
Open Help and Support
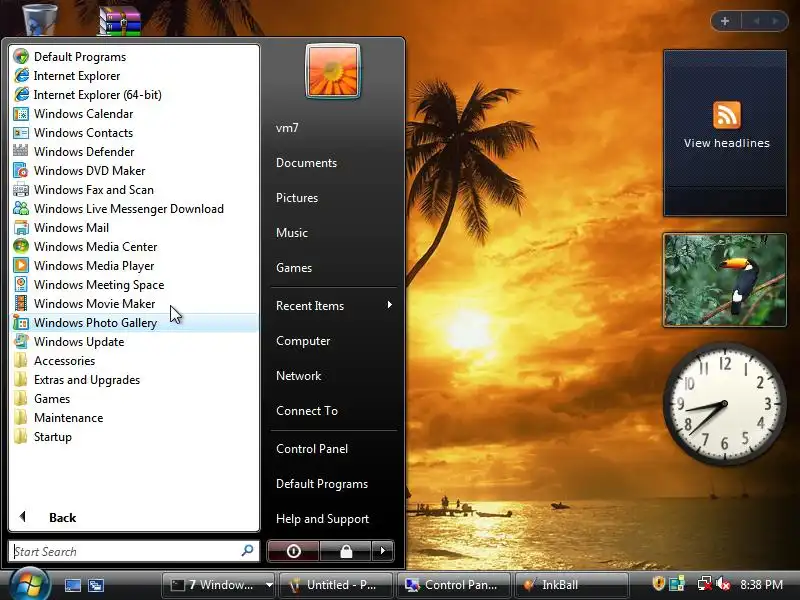[x=322, y=519]
